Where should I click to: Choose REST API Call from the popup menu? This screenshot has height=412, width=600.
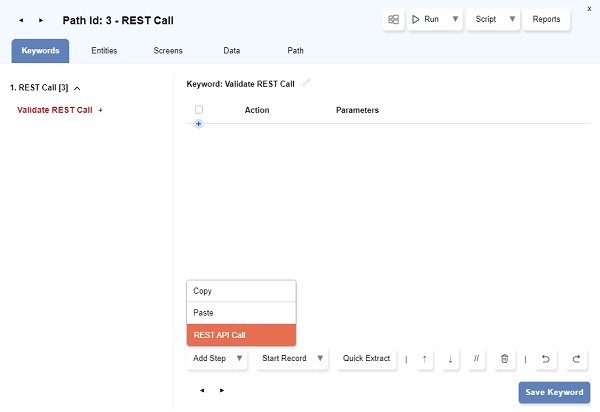242,335
